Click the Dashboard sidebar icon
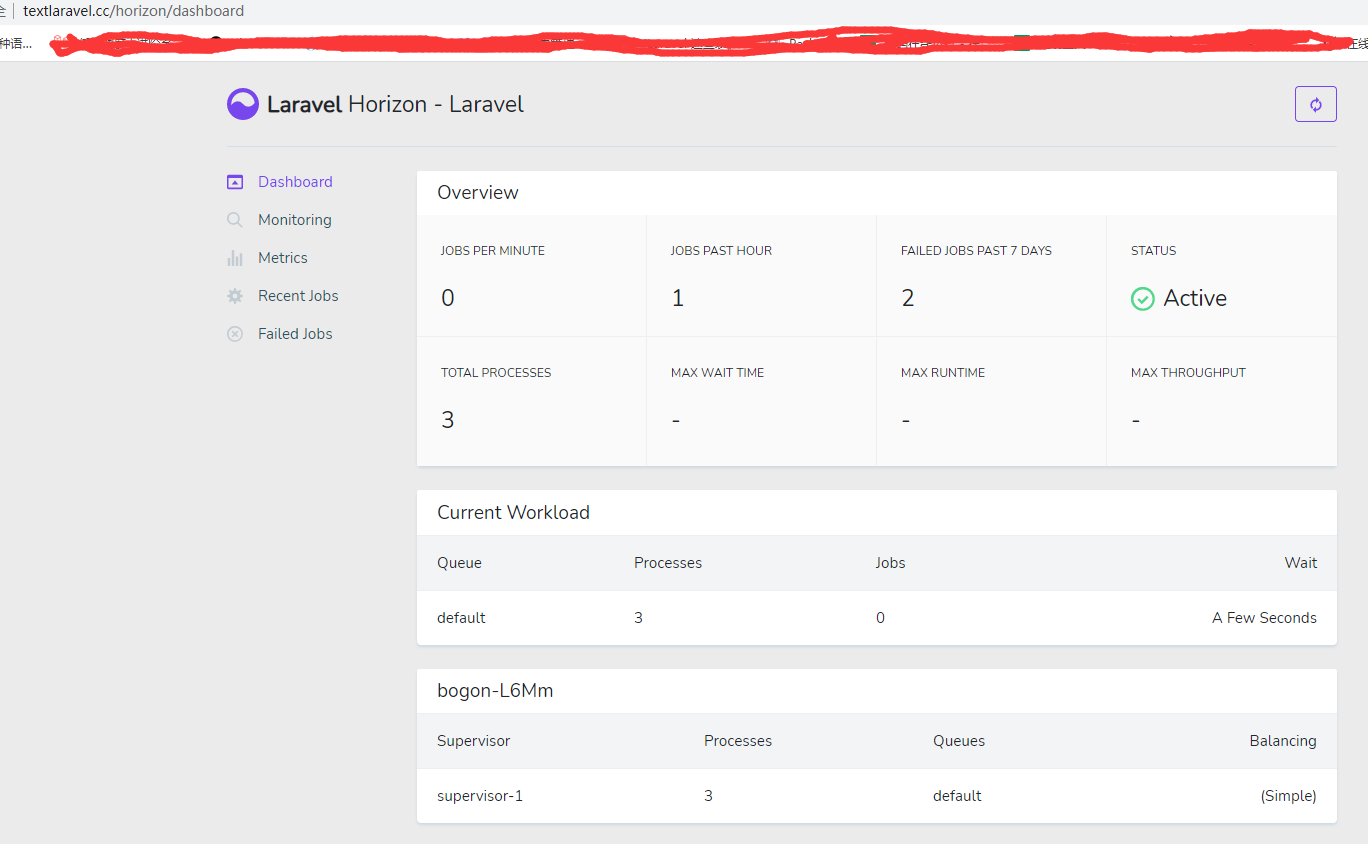Screen dimensions: 1368x844 coord(235,182)
